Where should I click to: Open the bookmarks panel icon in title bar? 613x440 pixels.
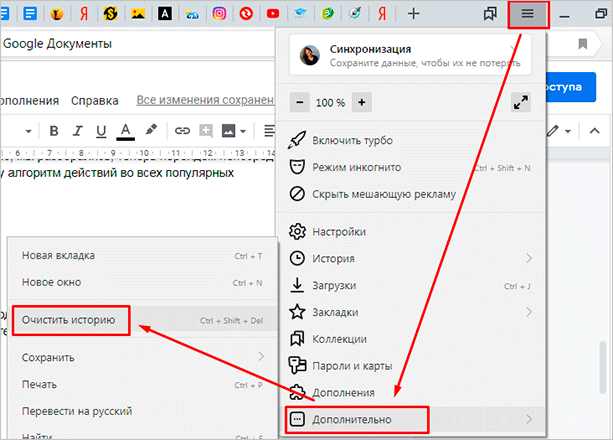click(x=490, y=14)
